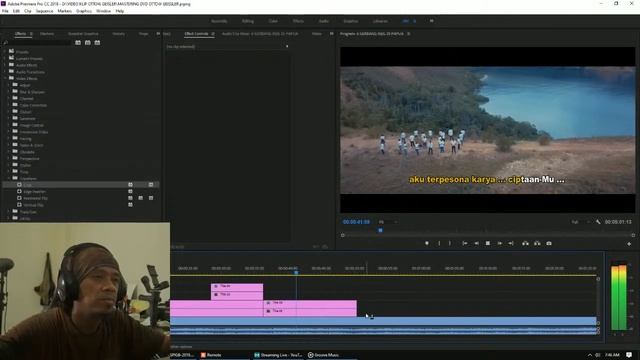640x360 pixels.
Task: Select the Crop effect icon
Action: tap(19, 185)
